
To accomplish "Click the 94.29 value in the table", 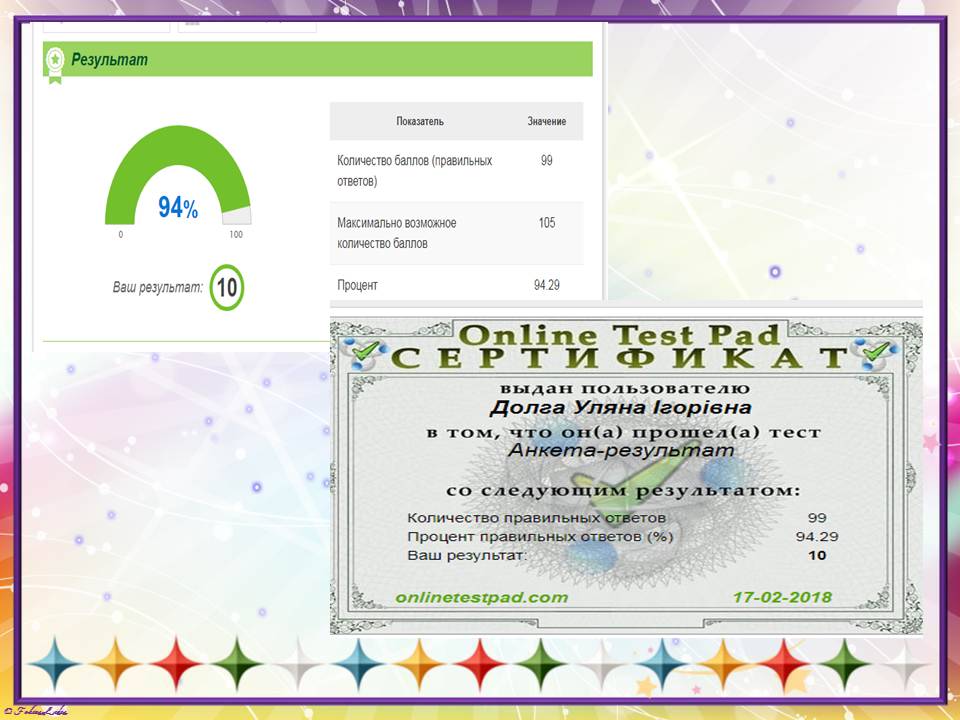I will [547, 285].
